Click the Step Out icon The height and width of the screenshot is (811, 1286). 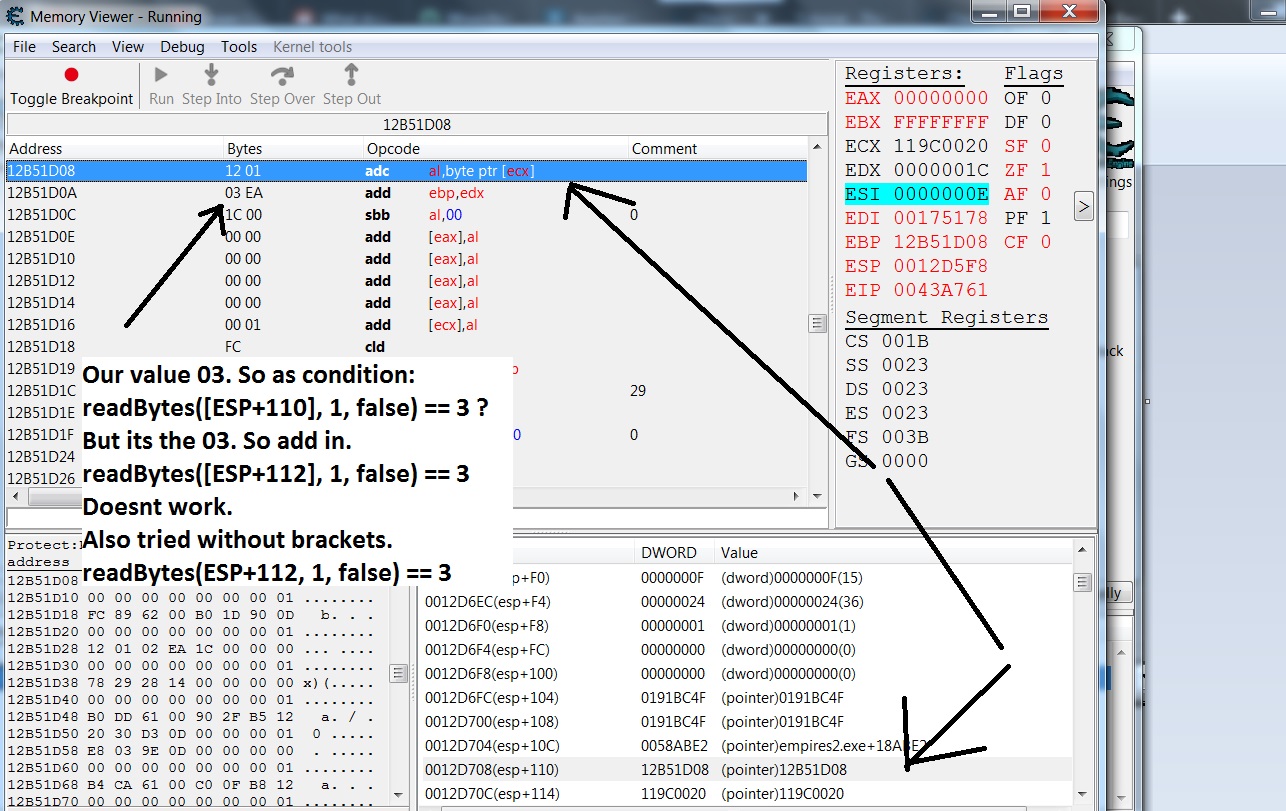[x=351, y=75]
